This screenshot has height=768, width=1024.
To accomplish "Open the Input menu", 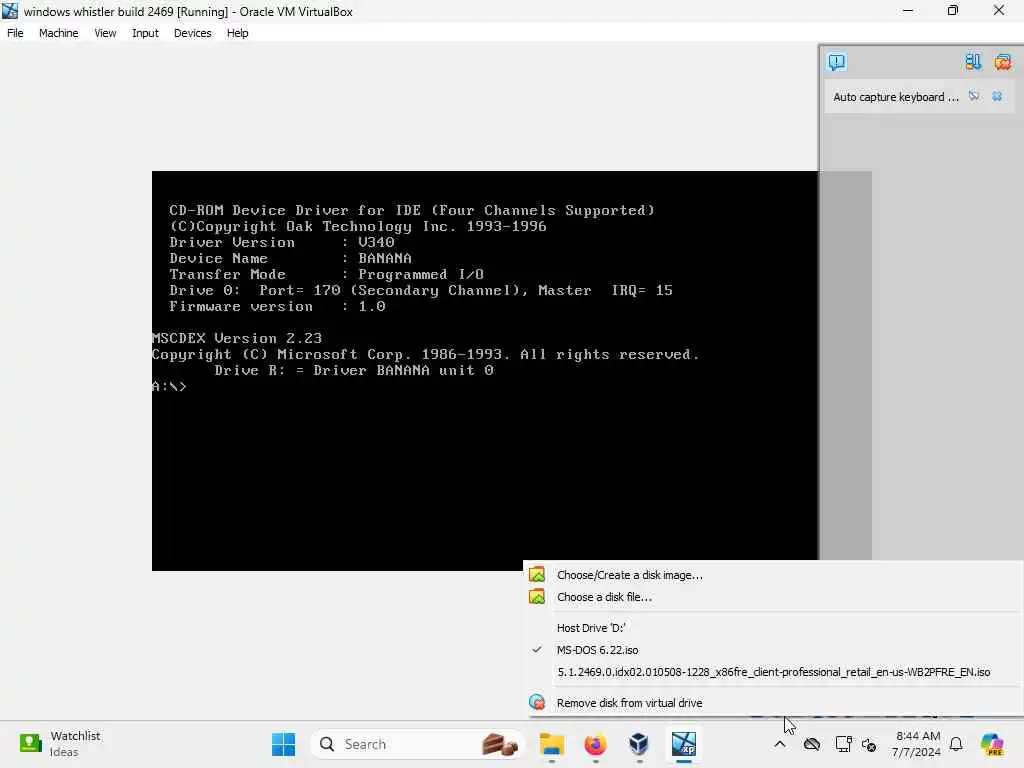I will click(x=145, y=33).
